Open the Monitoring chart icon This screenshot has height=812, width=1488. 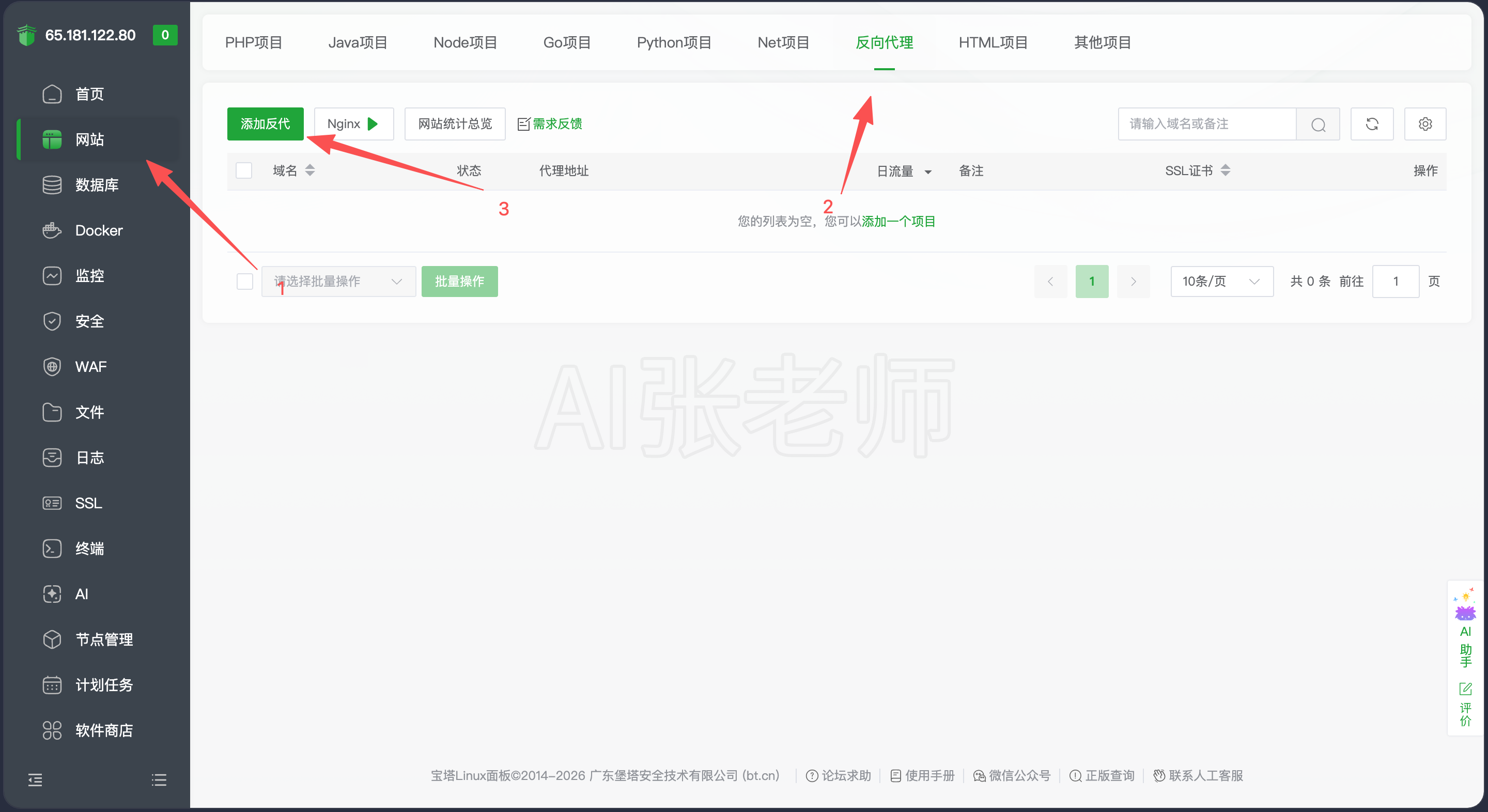click(52, 275)
